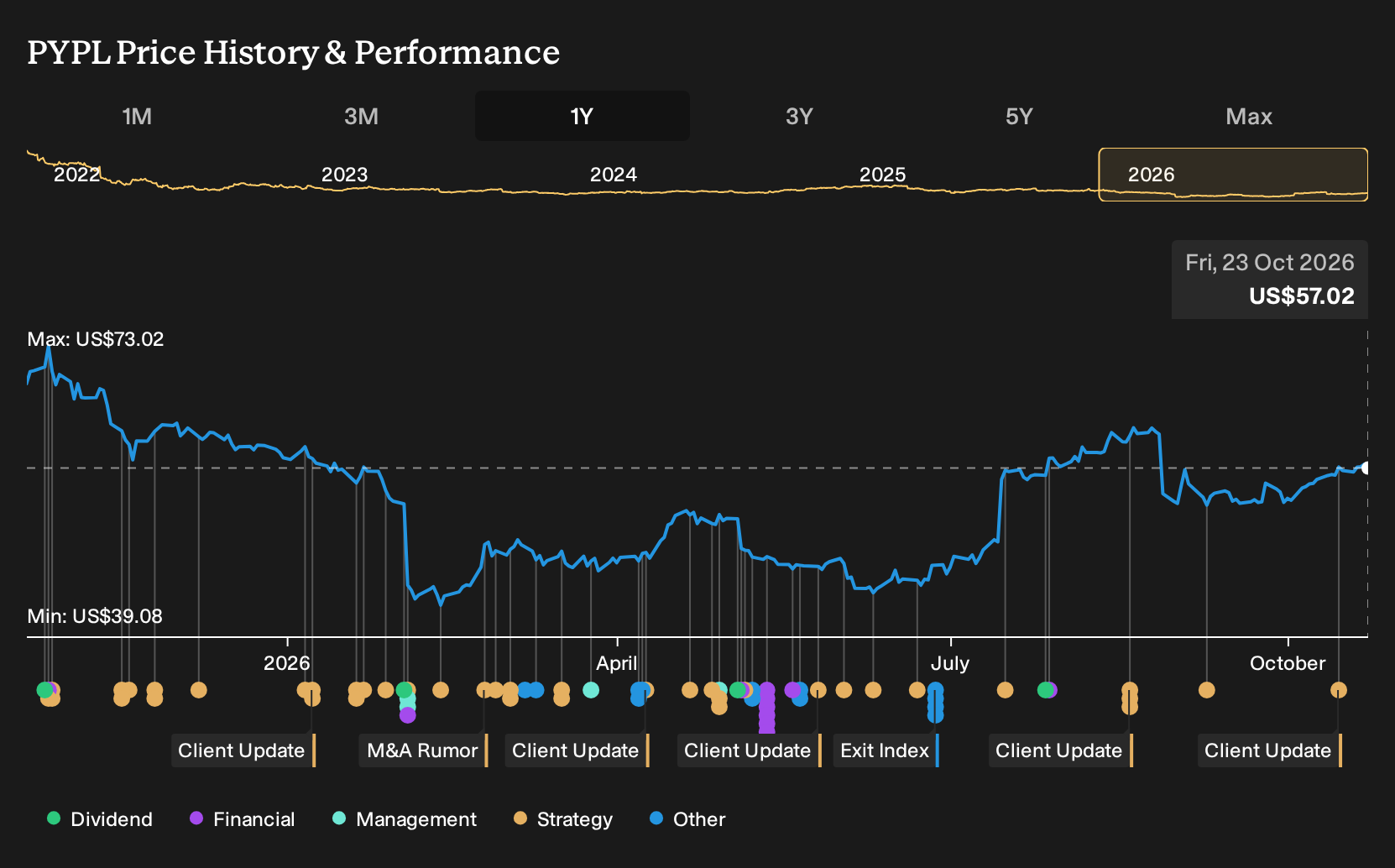Click the green dividend dot right of July
Screen dimensions: 1395x868
[x=1045, y=690]
